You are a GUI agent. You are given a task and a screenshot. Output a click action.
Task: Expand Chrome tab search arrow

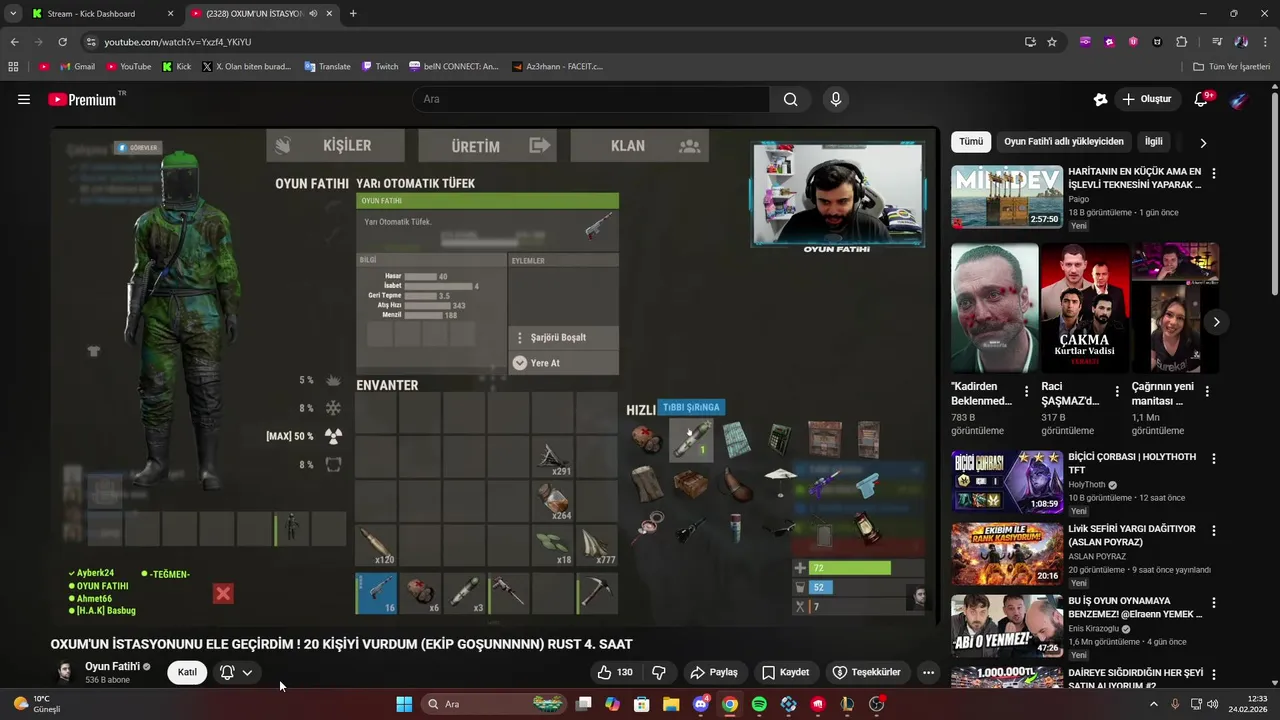13,14
